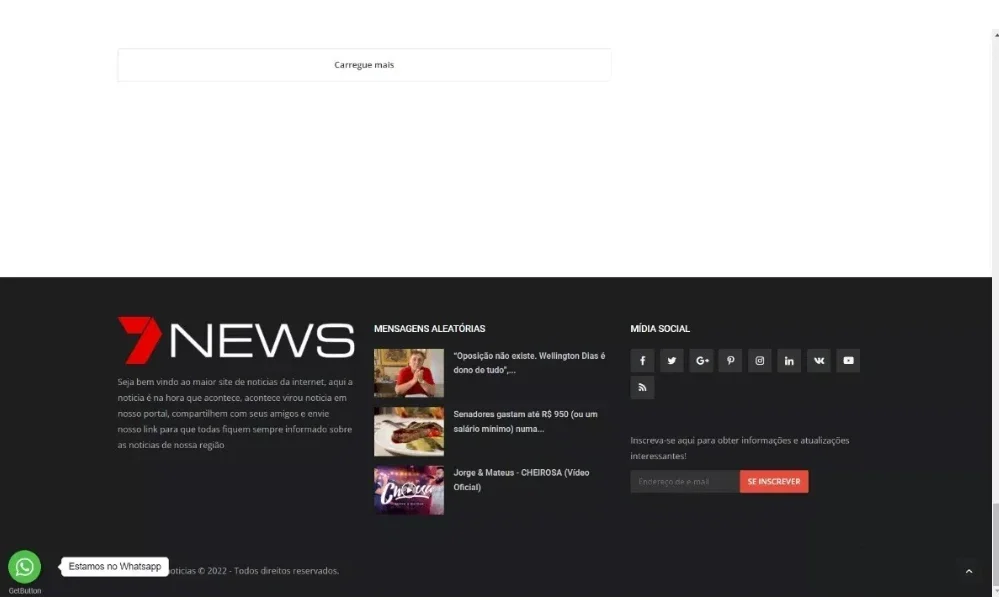Click the Carregue mais button
The width and height of the screenshot is (999, 600).
(364, 64)
